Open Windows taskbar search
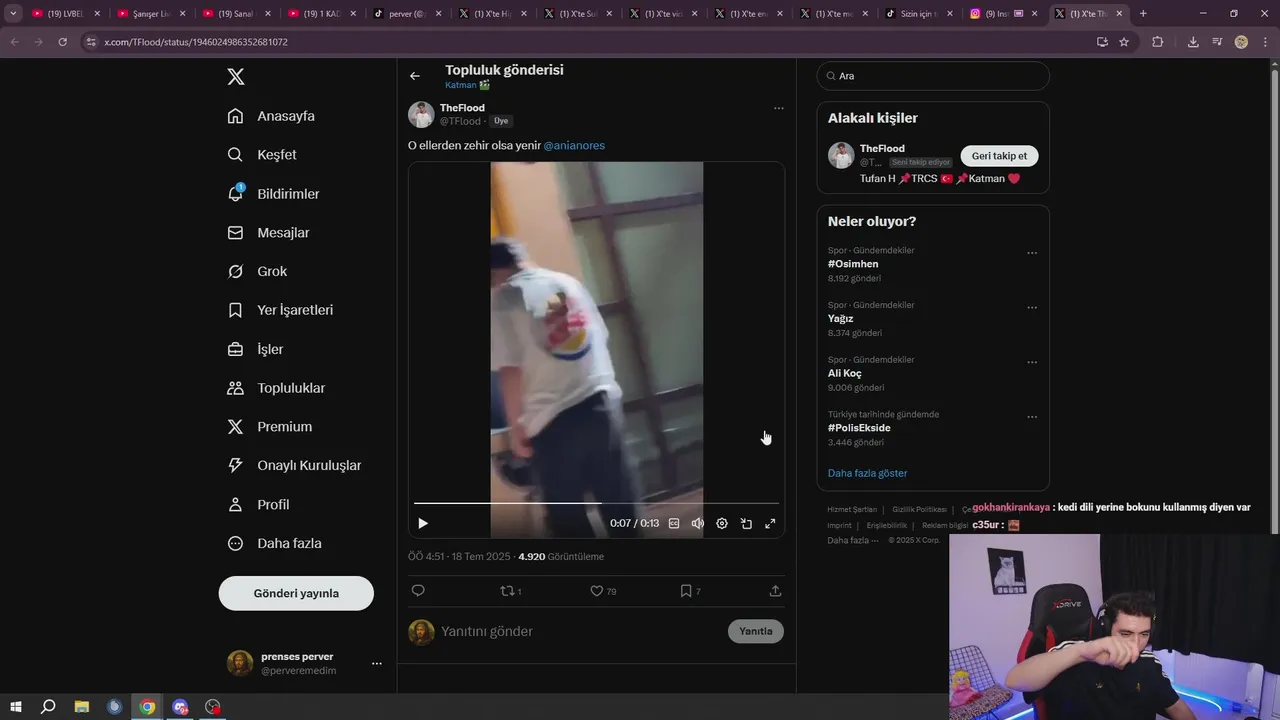 tap(48, 707)
